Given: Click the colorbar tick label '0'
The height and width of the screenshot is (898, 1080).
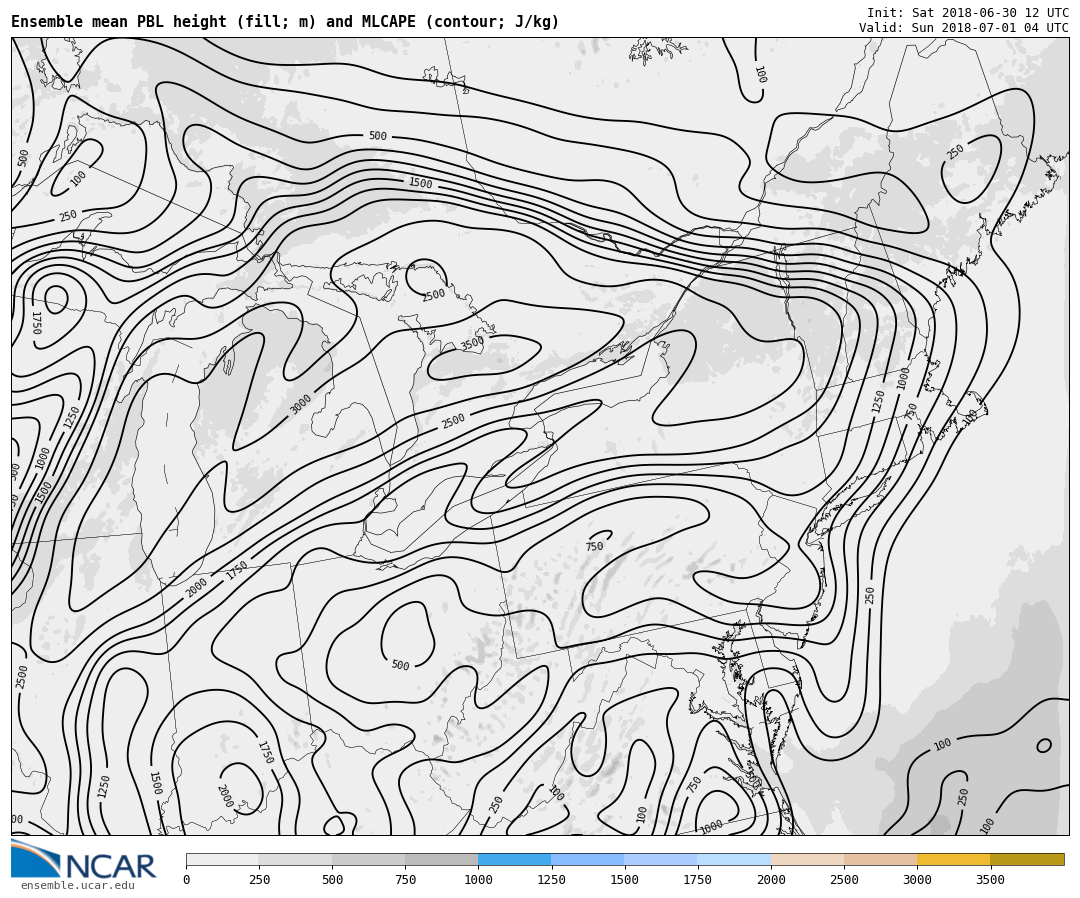Looking at the screenshot, I should [x=187, y=879].
